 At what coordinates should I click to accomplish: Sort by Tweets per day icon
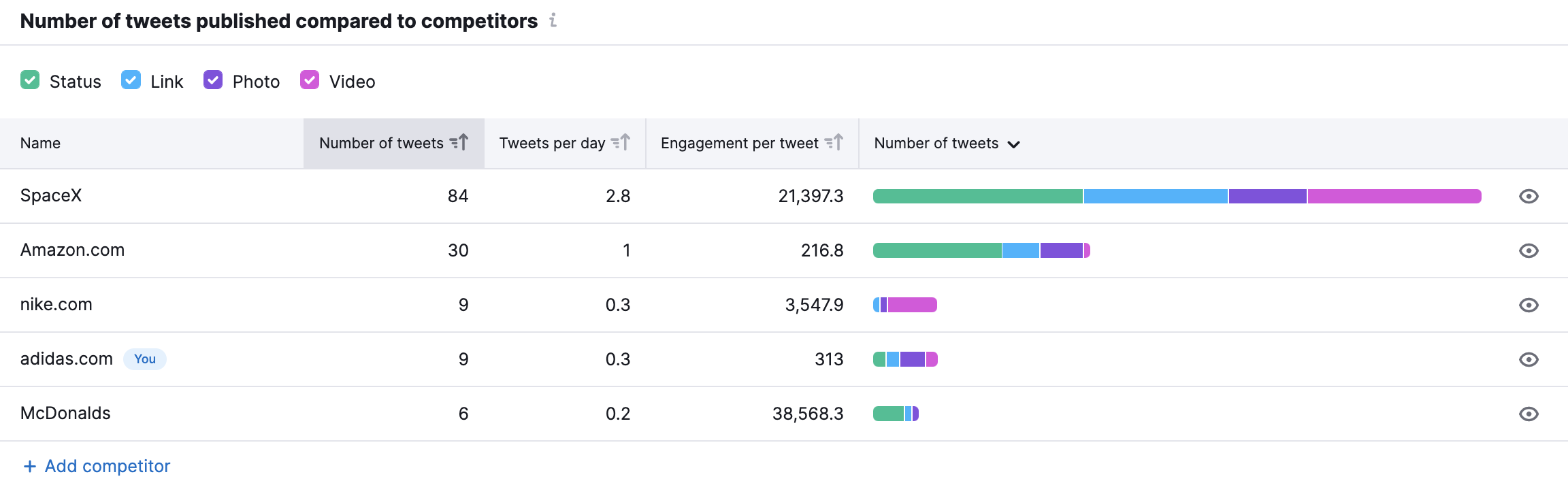(x=621, y=143)
